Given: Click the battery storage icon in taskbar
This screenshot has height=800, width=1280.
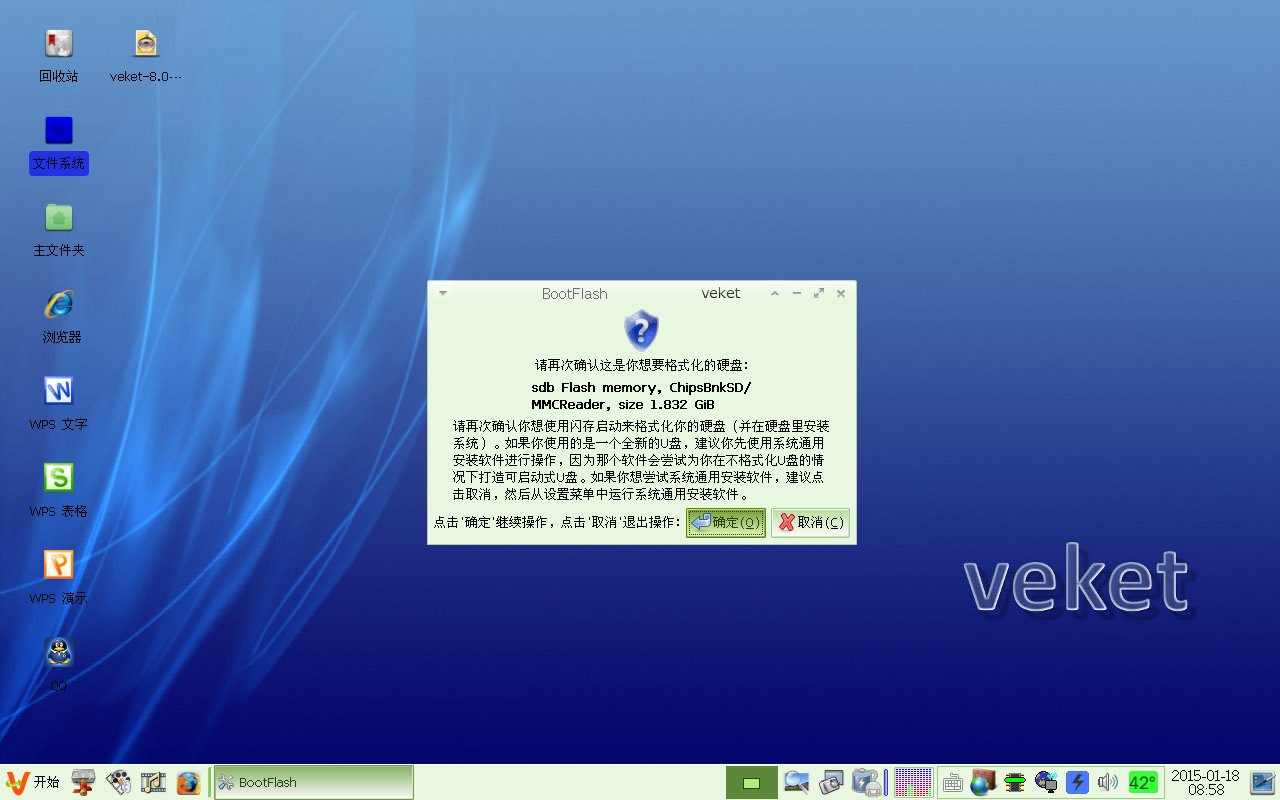Looking at the screenshot, I should pyautogui.click(x=866, y=782).
